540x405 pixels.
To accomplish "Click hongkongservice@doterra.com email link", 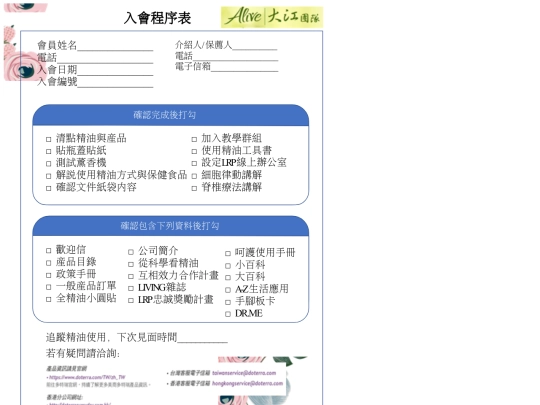I will [x=248, y=383].
